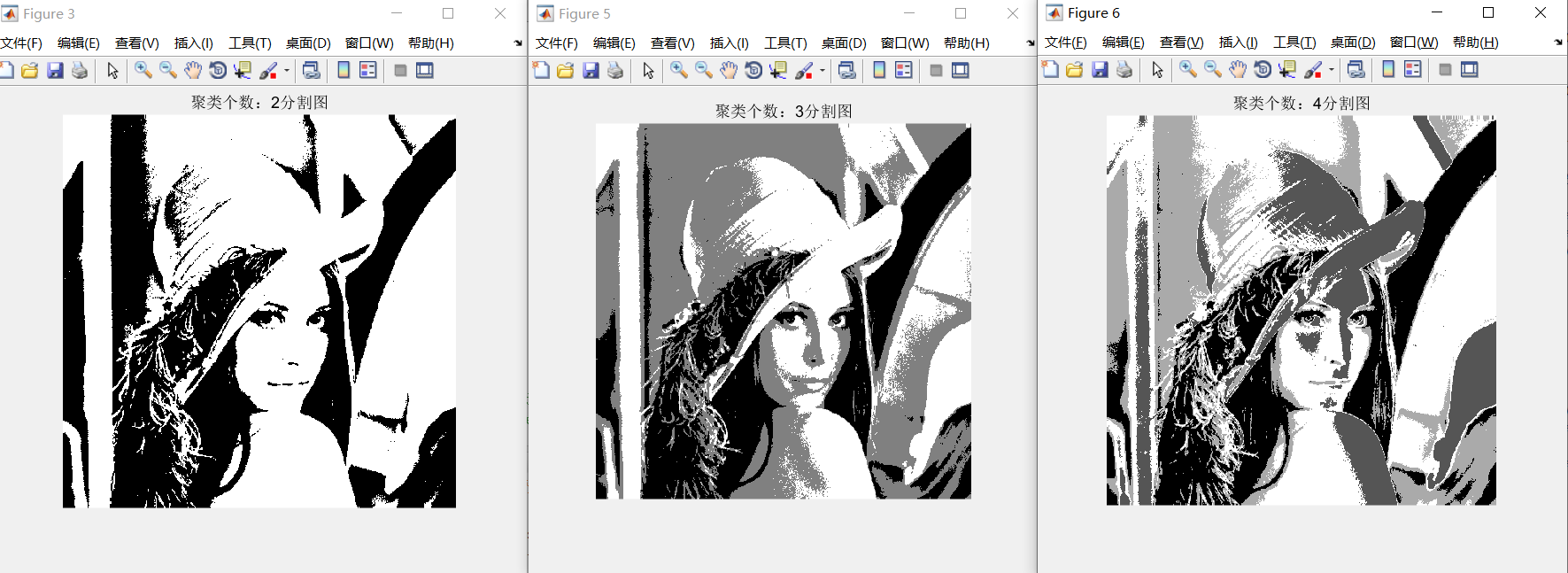
Task: Select Data Cursor tool in Figure 5
Action: 778,70
